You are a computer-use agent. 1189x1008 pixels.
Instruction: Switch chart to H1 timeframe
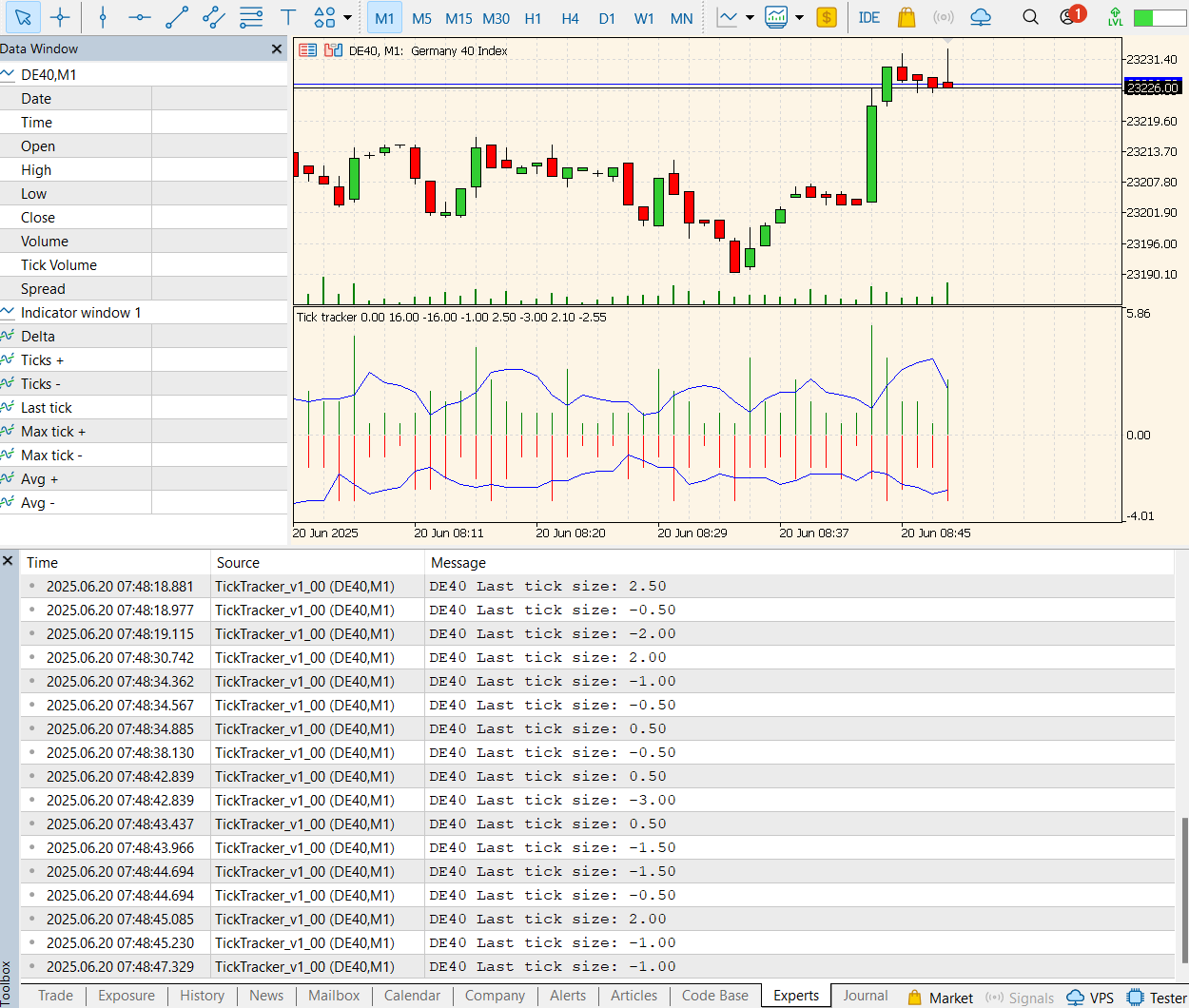(533, 18)
